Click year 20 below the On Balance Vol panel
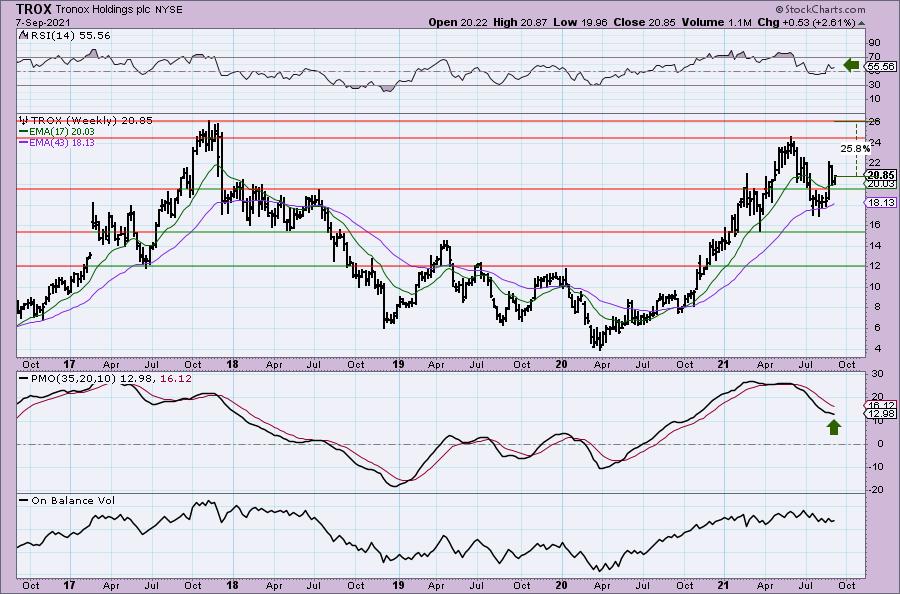900x594 pixels. point(561,585)
